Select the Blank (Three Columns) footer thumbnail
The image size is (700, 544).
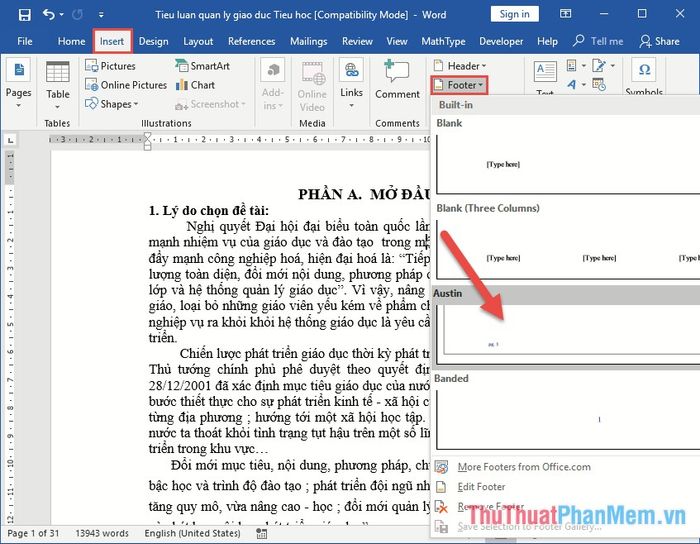click(568, 249)
